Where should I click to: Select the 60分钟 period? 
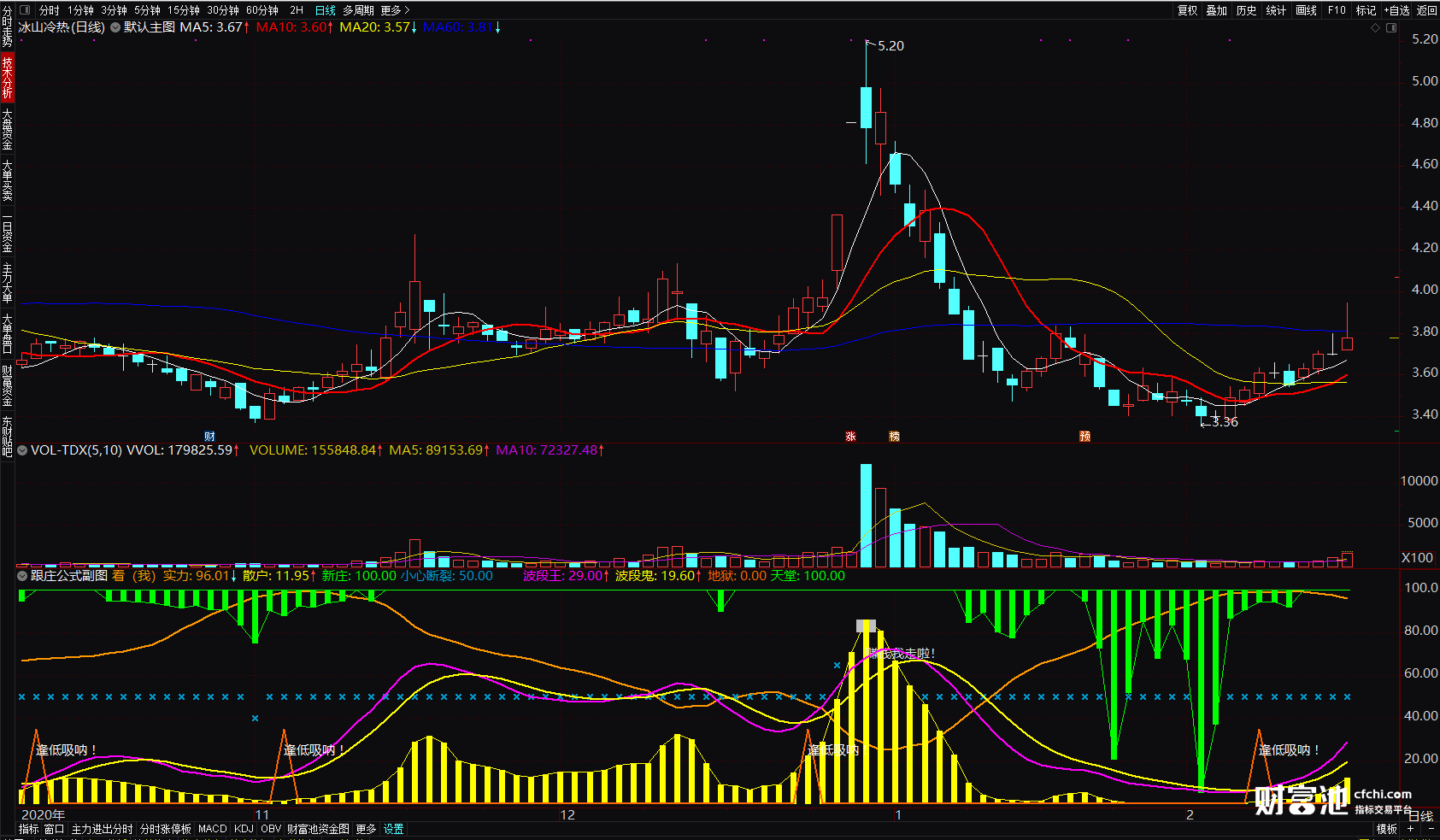(262, 10)
